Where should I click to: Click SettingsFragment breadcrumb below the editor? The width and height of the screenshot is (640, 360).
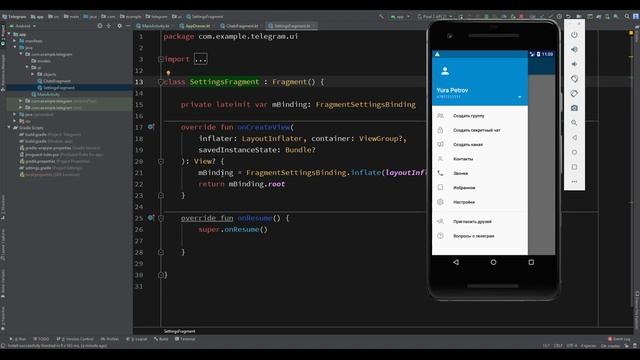tap(180, 331)
